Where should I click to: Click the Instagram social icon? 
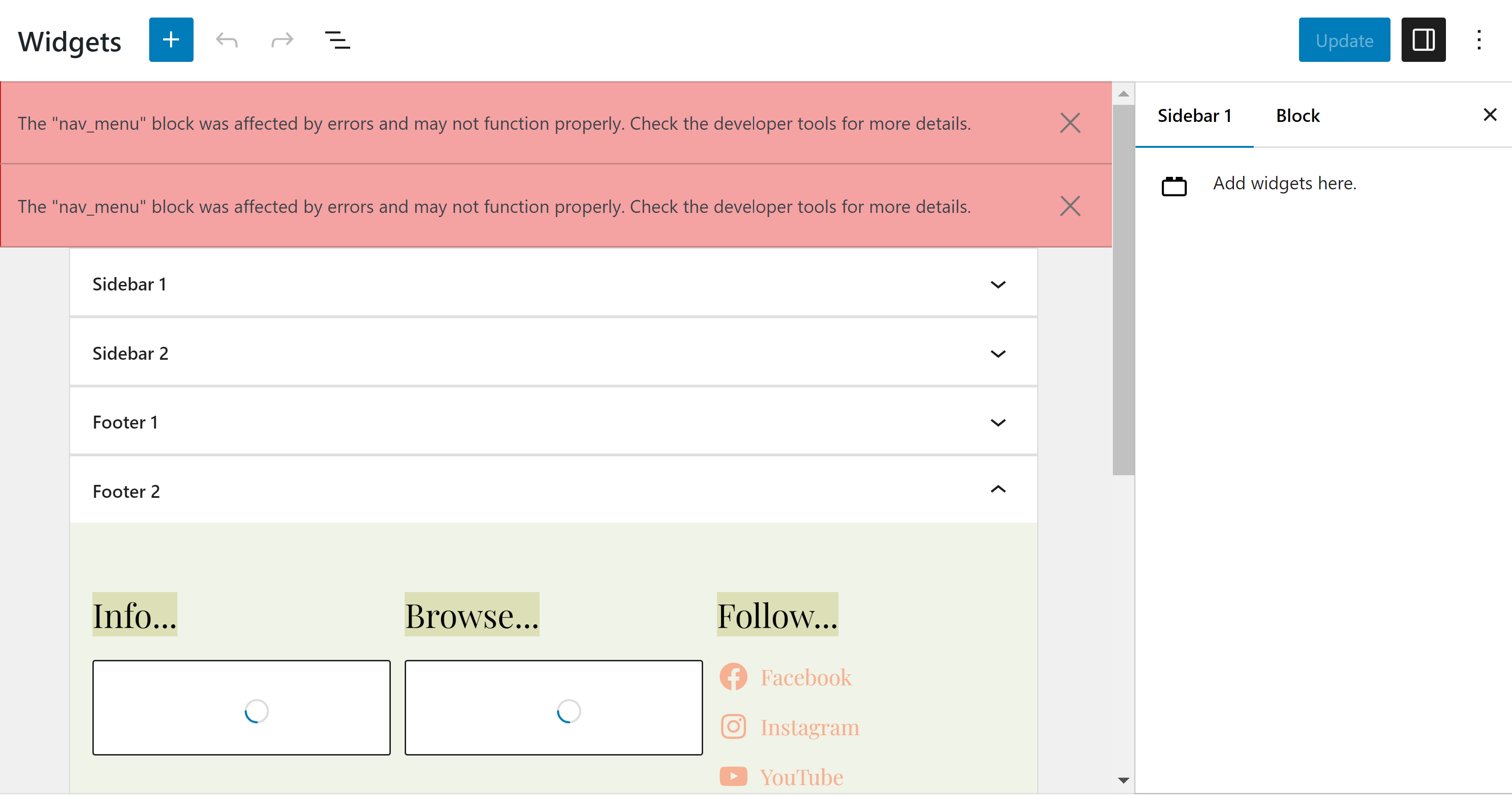[x=733, y=726]
